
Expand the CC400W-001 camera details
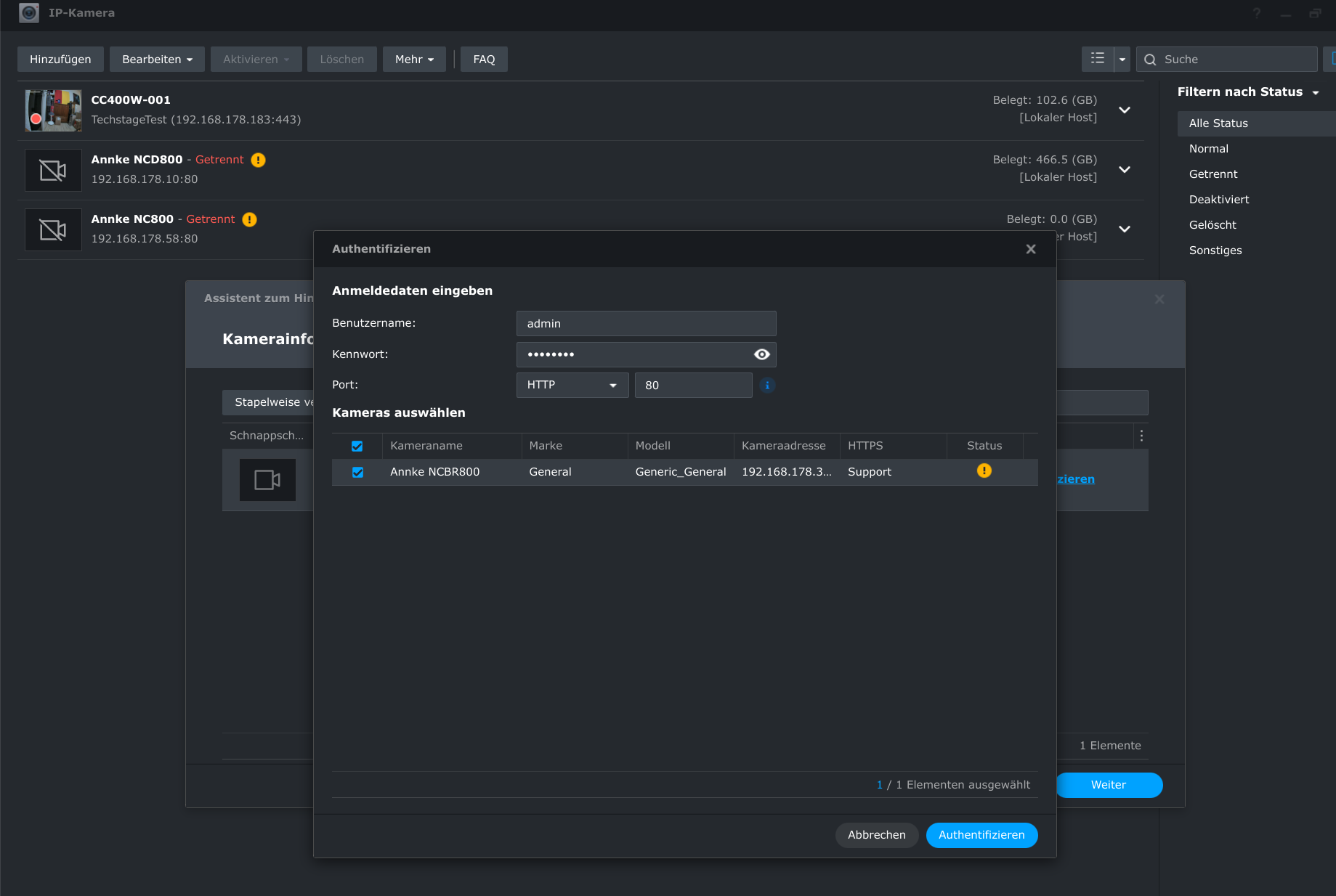tap(1124, 110)
